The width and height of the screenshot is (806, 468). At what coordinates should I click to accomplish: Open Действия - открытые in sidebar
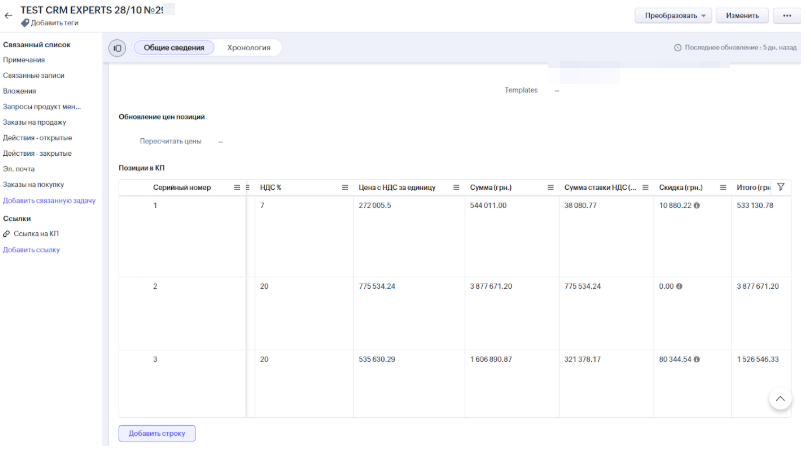(37, 138)
